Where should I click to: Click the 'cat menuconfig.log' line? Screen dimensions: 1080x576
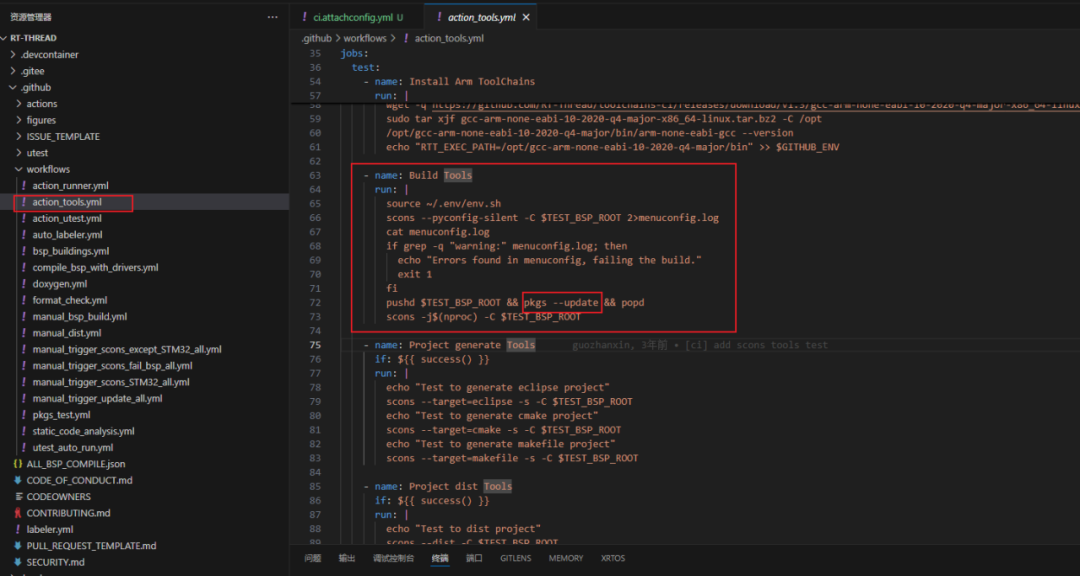(438, 232)
